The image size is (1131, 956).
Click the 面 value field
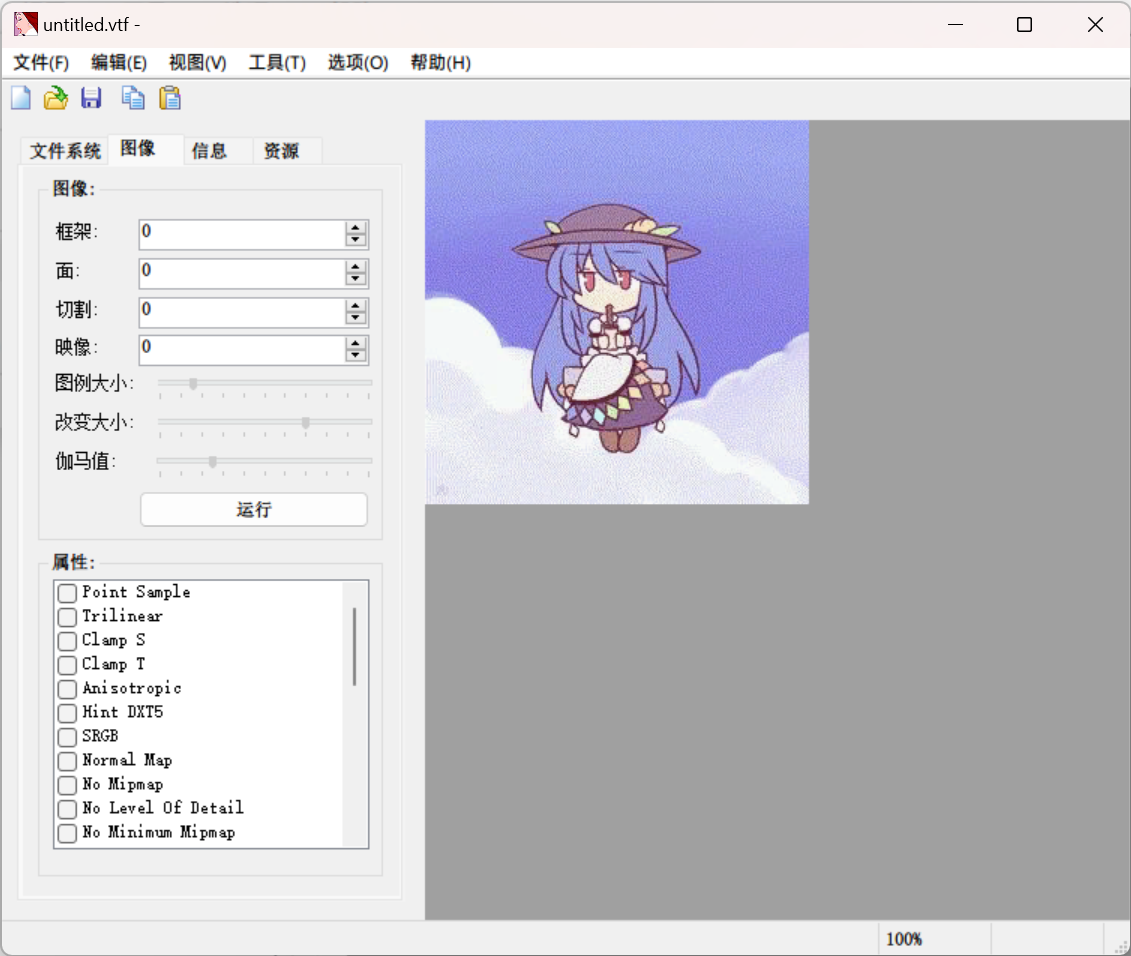[x=242, y=273]
